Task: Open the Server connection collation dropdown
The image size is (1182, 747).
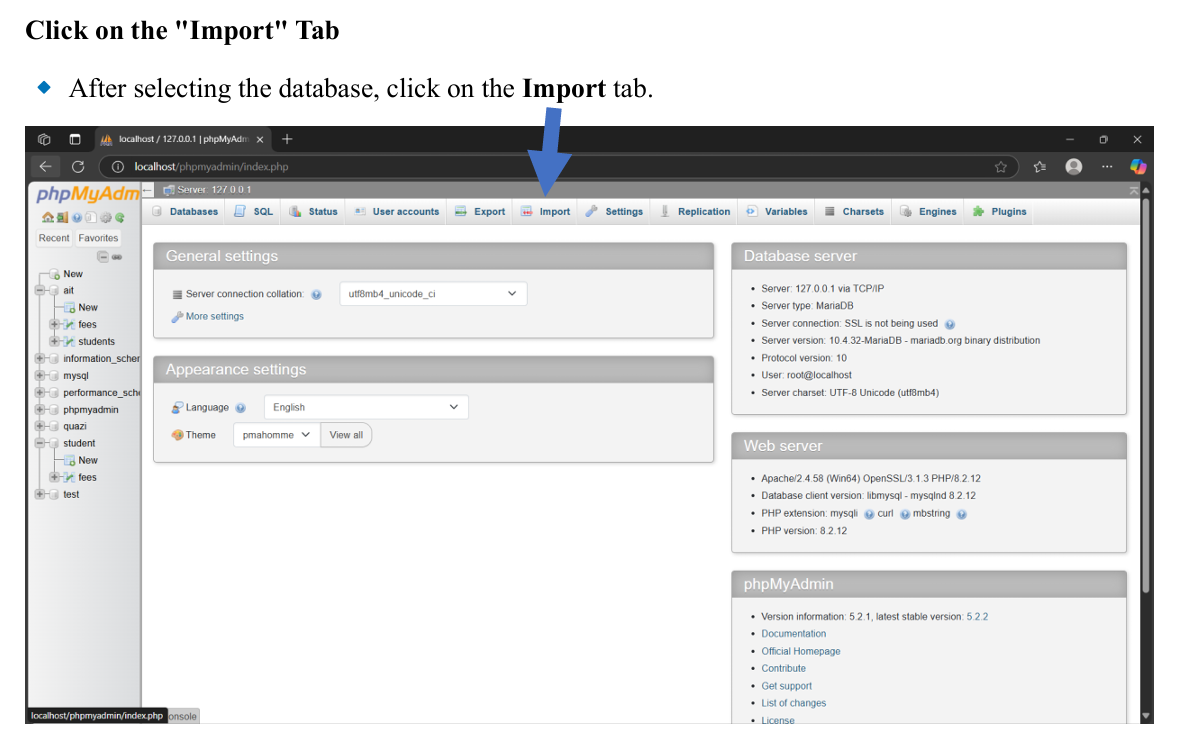Action: [x=433, y=294]
